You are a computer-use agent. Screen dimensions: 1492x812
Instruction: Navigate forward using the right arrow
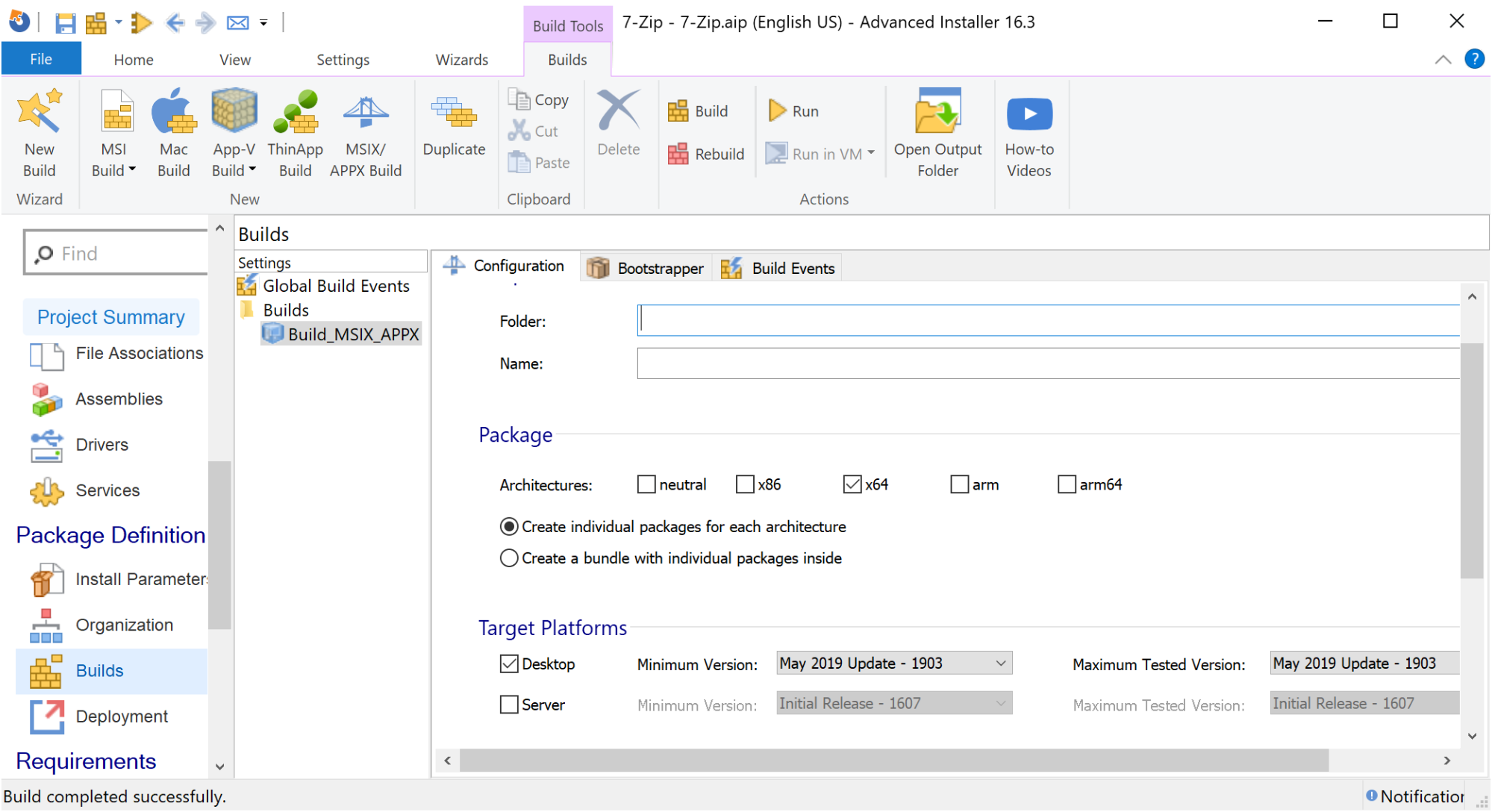click(x=205, y=22)
